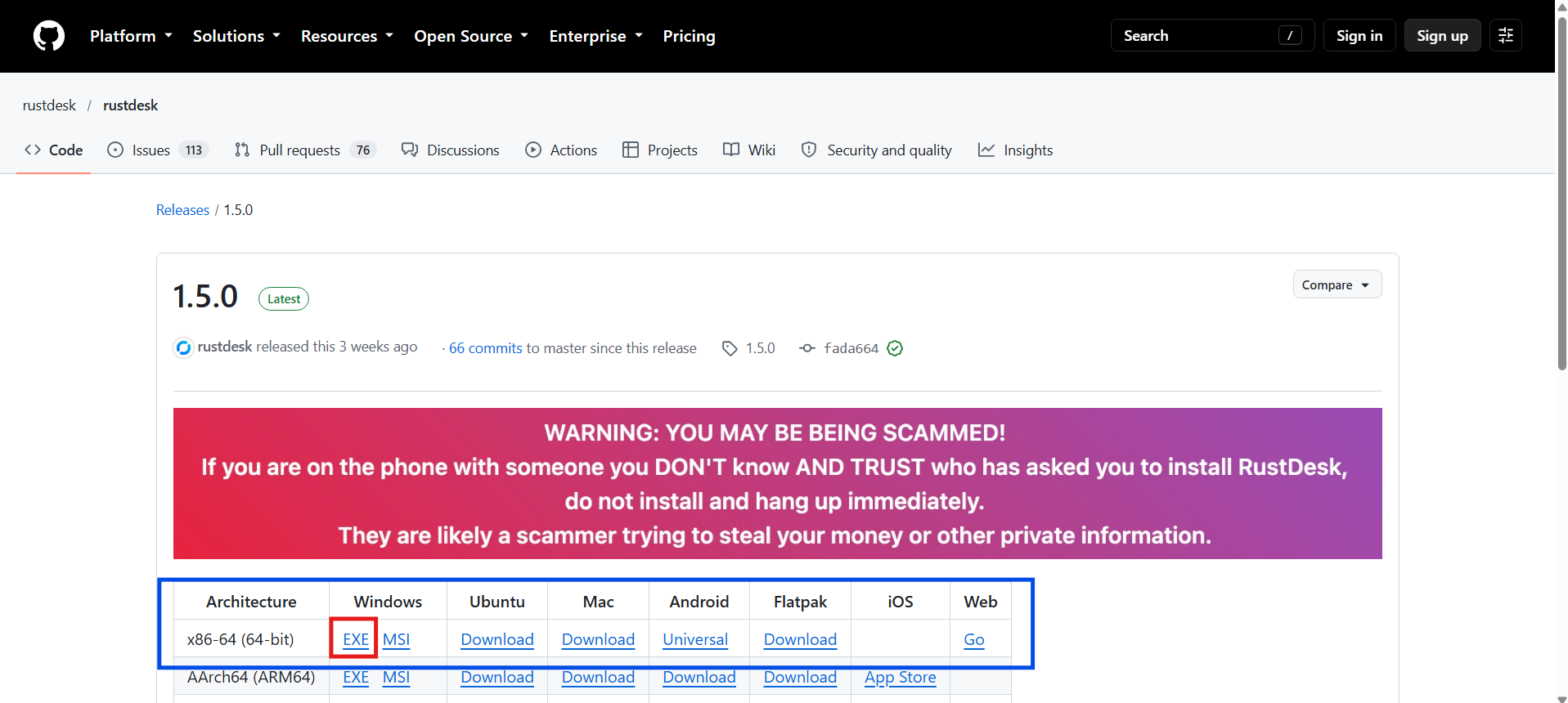
Task: Download x86-64 Windows EXE
Action: 356,639
